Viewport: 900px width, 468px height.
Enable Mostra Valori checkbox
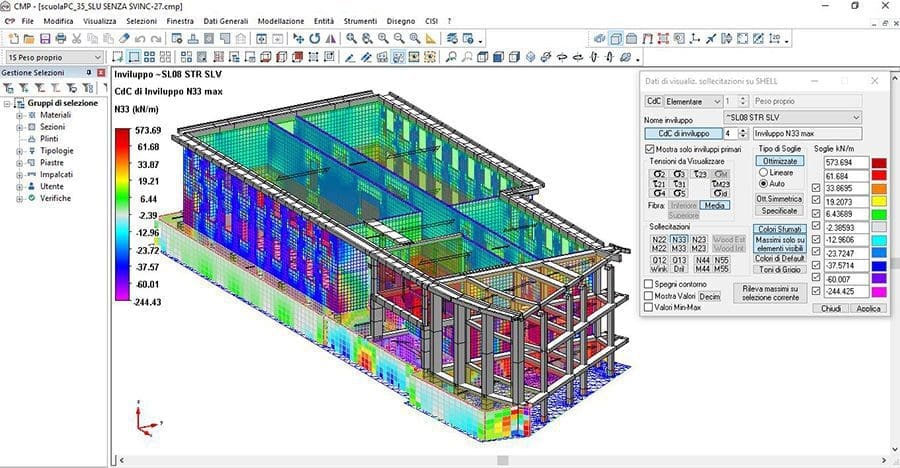649,296
